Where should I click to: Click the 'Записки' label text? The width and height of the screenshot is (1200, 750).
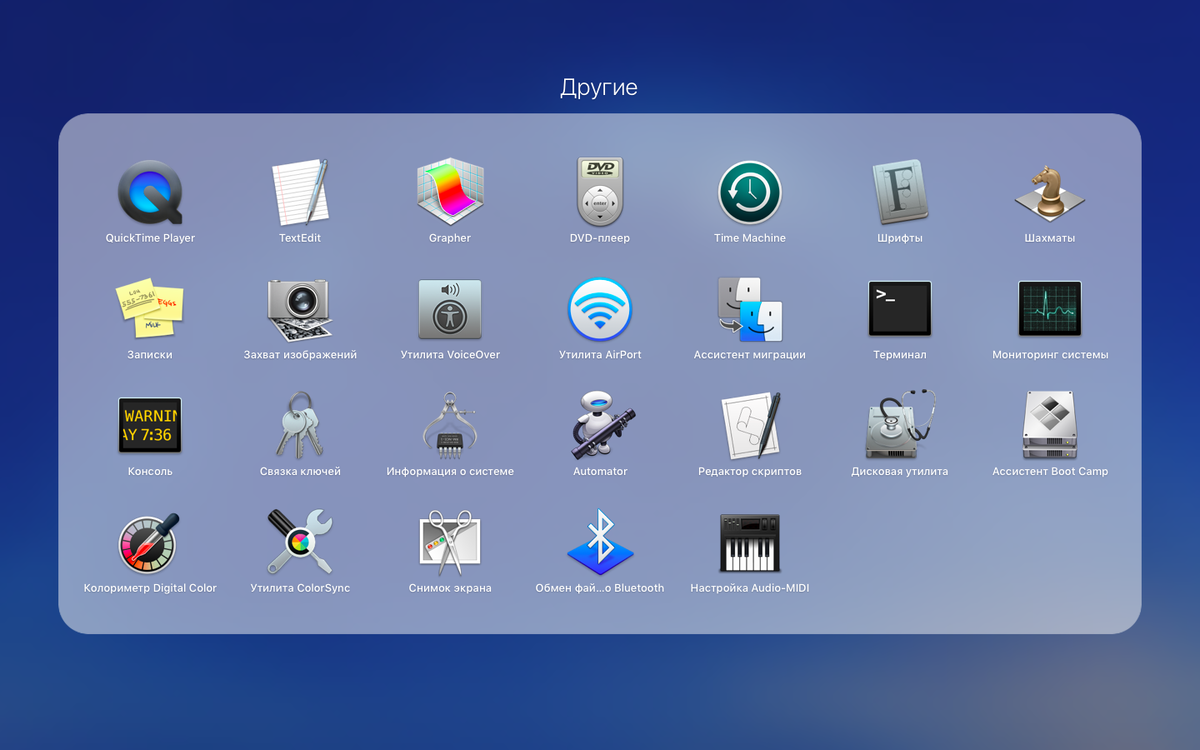point(150,355)
